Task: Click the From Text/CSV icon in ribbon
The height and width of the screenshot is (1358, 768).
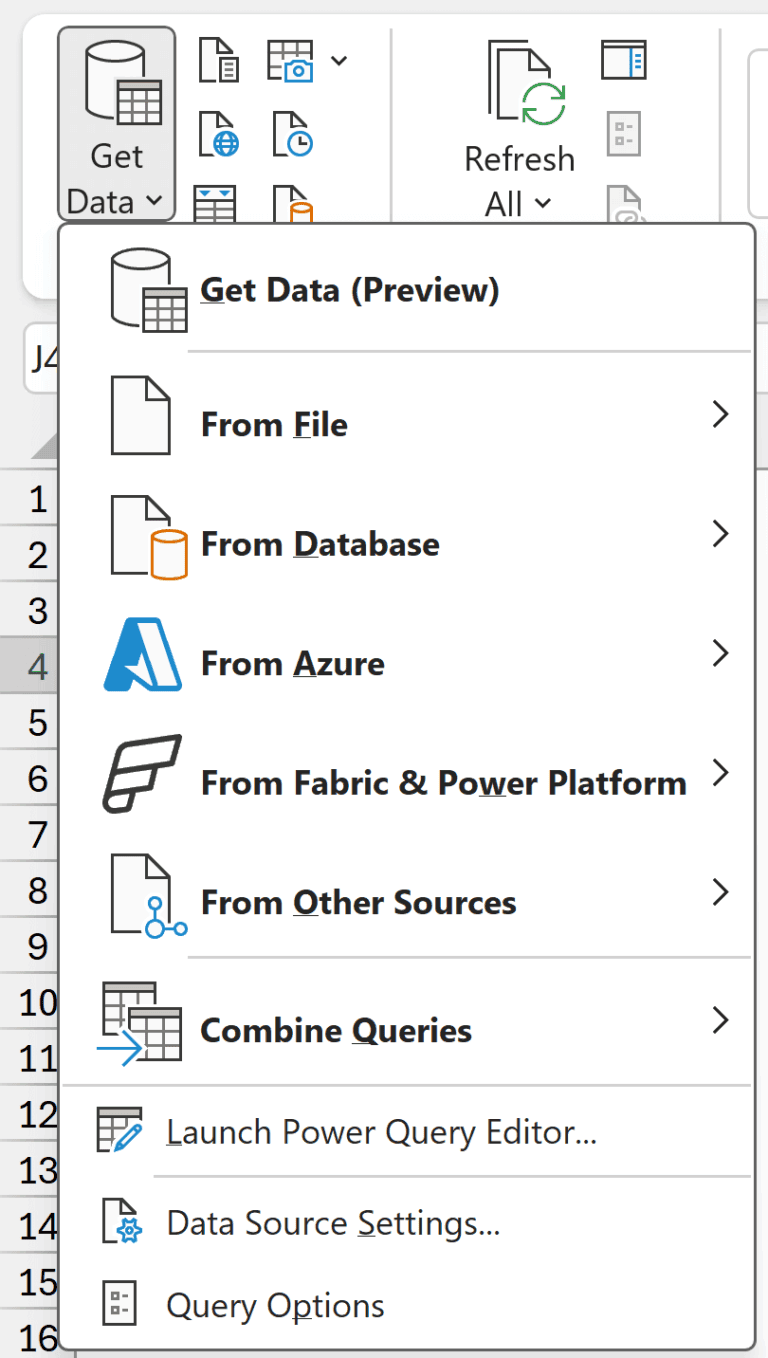Action: point(218,59)
